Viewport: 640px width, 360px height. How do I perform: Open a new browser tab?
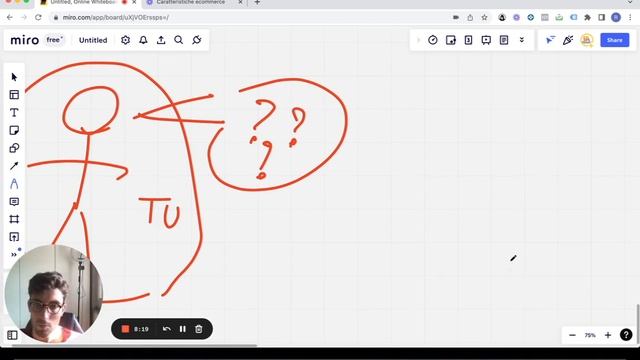[x=257, y=2]
